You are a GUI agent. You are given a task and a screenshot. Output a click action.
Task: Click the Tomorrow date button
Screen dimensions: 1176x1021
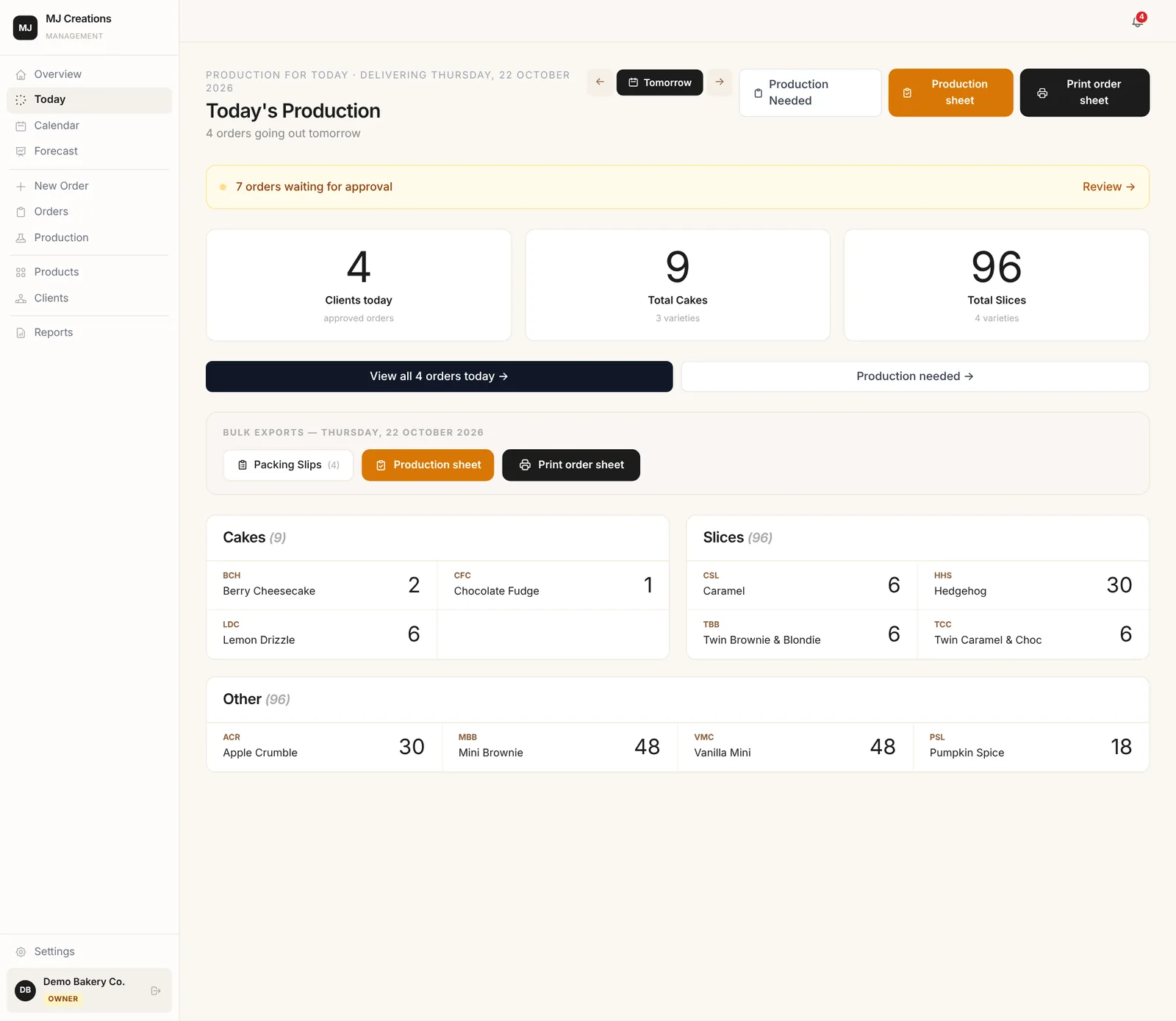659,82
